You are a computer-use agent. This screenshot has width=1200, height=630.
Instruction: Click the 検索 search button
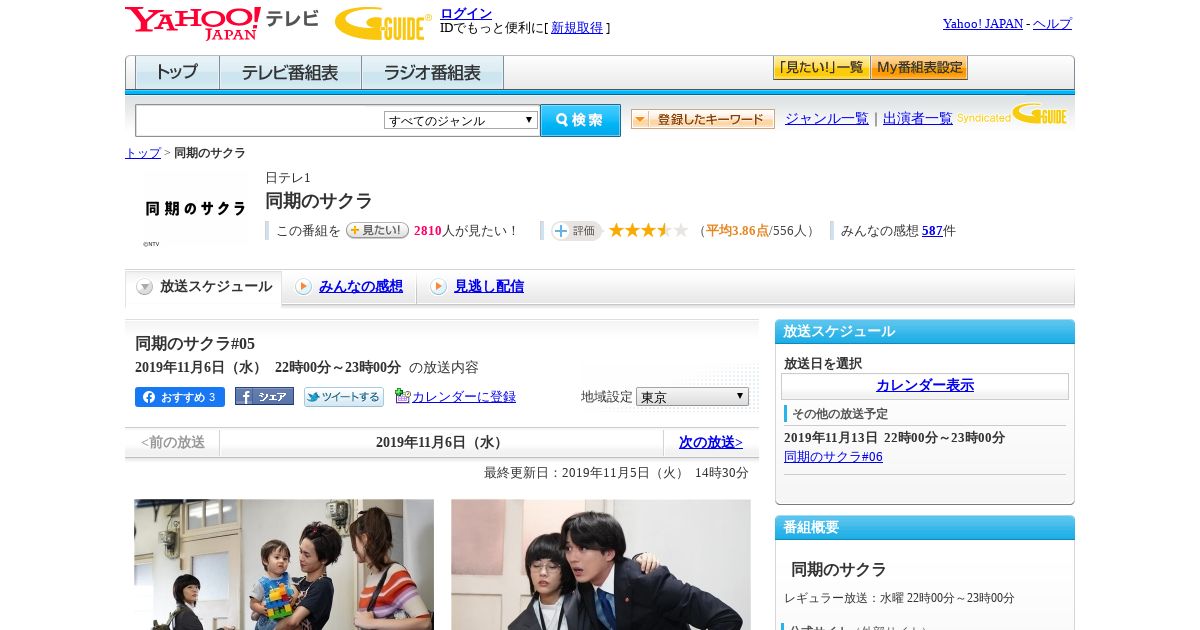[x=580, y=120]
